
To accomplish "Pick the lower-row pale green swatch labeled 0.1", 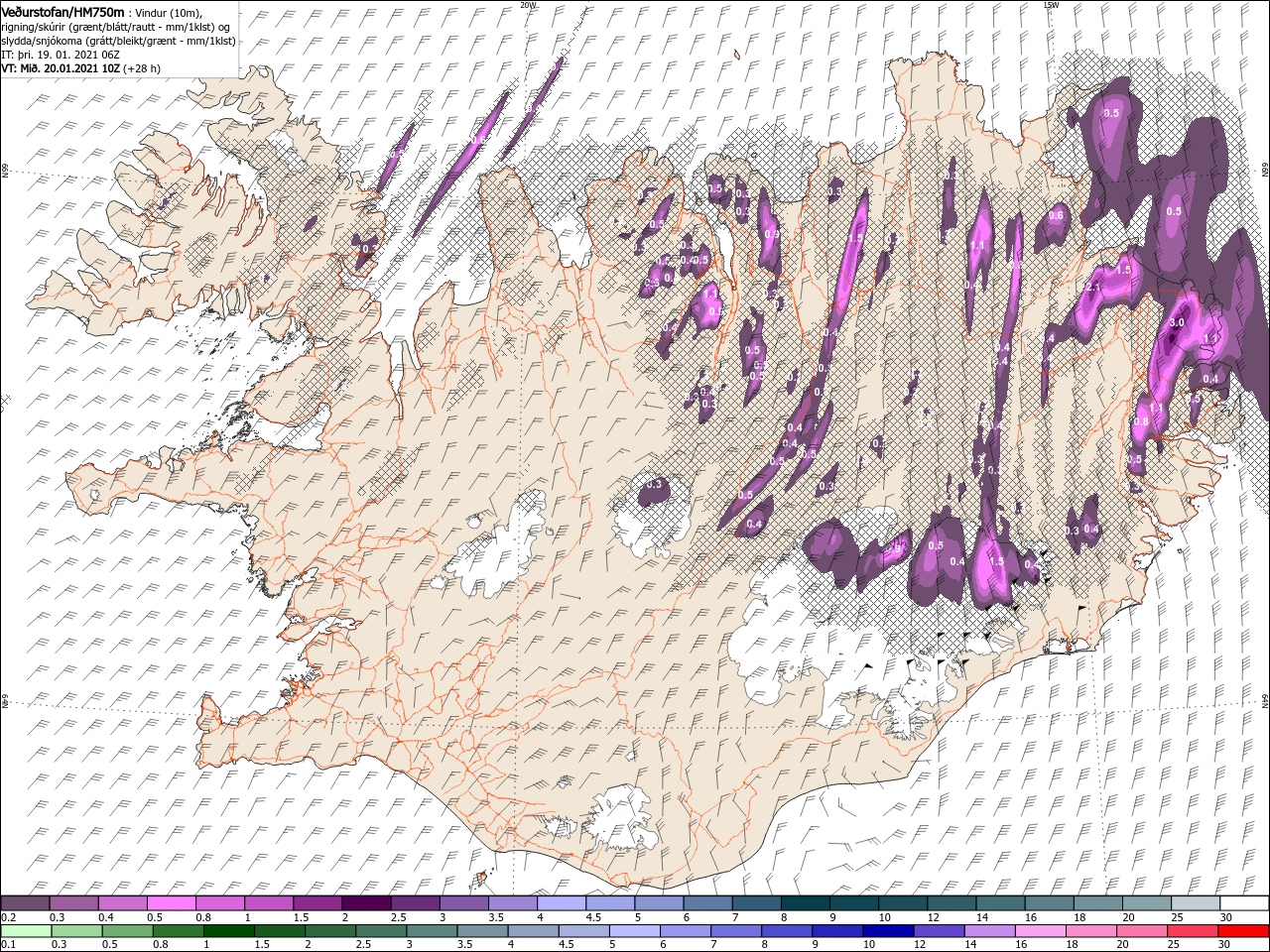I will click(x=26, y=930).
